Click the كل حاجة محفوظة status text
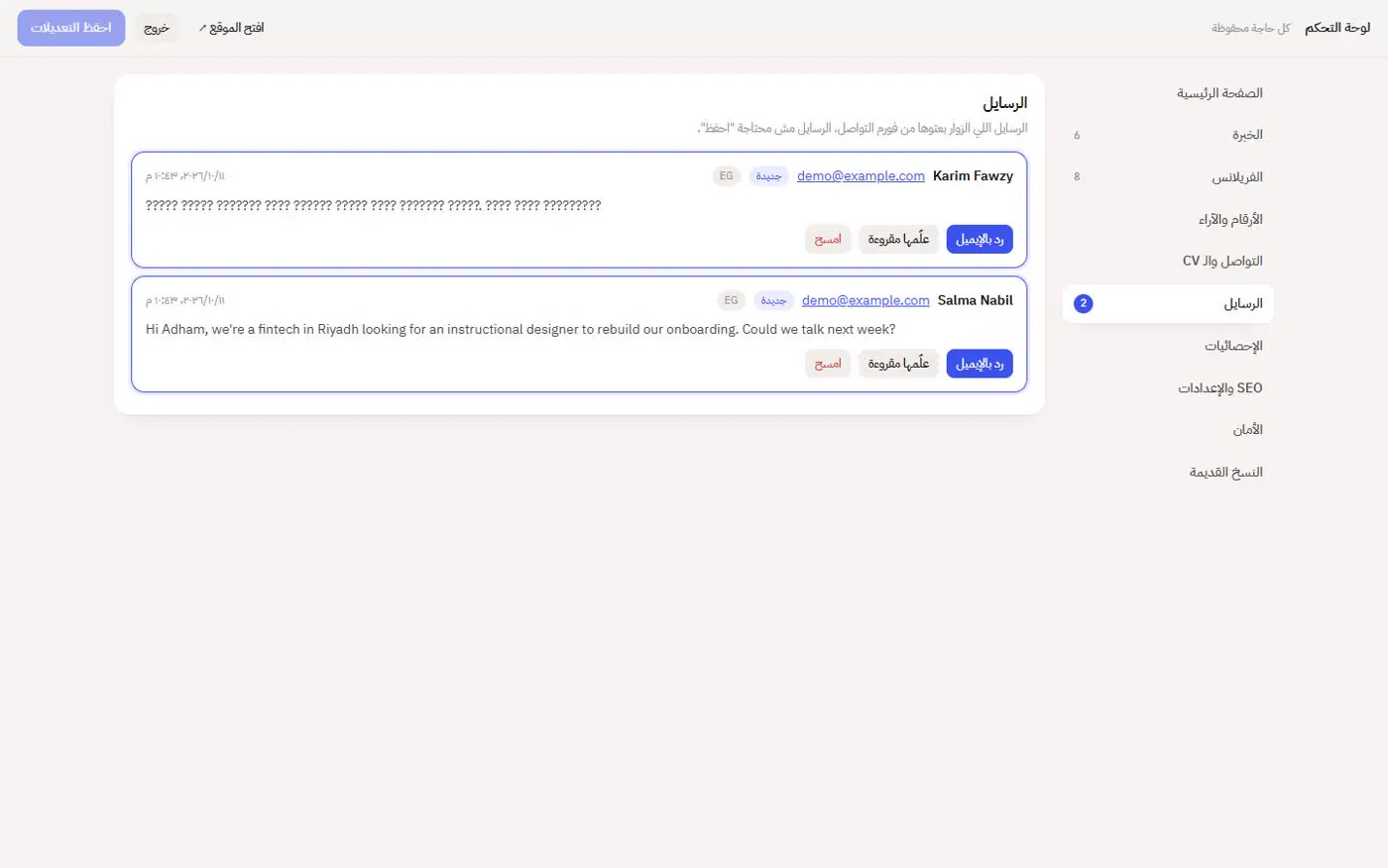1388x868 pixels. (1251, 28)
